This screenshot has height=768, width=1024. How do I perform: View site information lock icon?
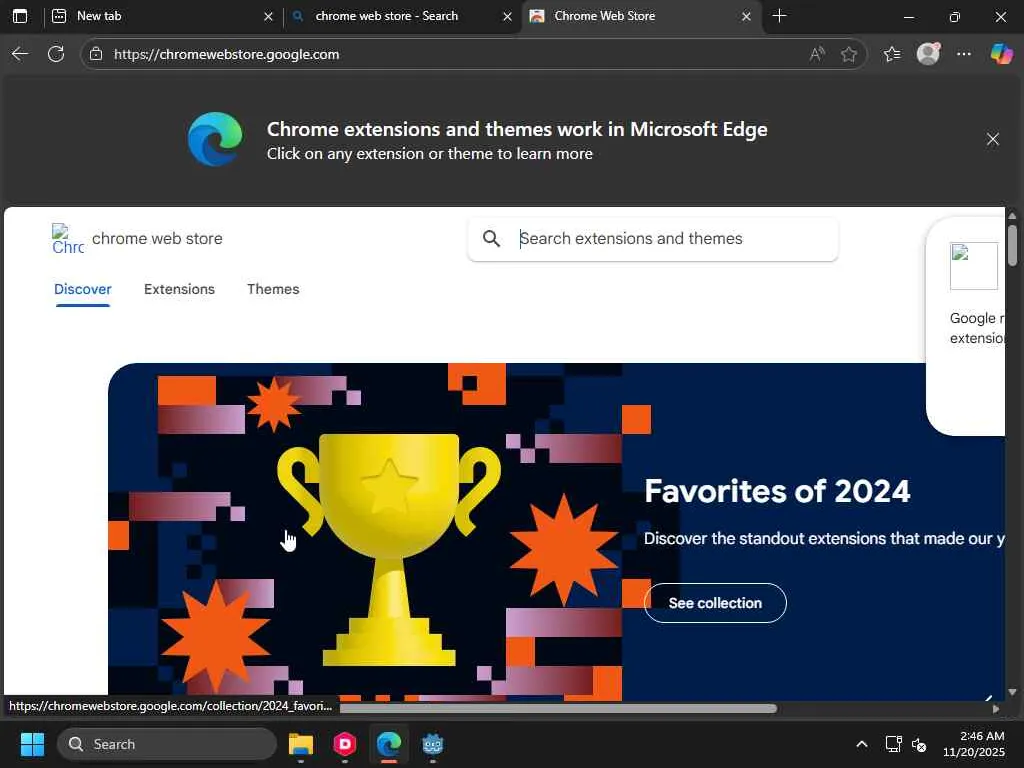coord(96,54)
